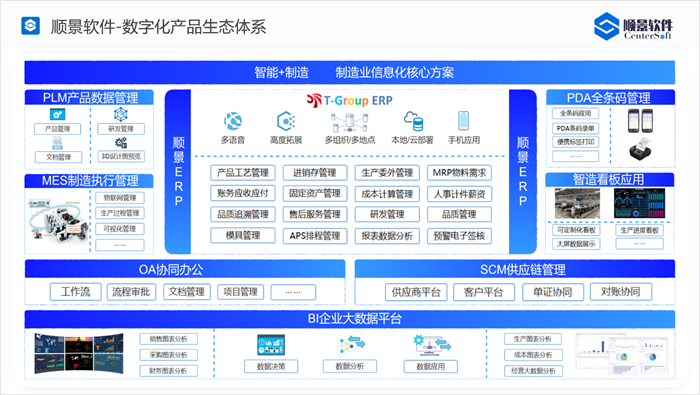
Task: Open the MES factory floor illustration
Action: pos(58,220)
